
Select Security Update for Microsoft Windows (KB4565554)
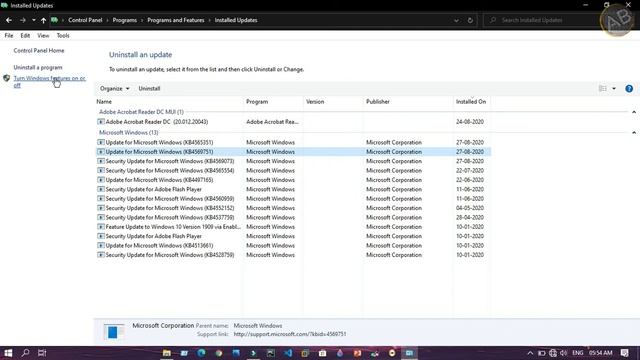293,171
